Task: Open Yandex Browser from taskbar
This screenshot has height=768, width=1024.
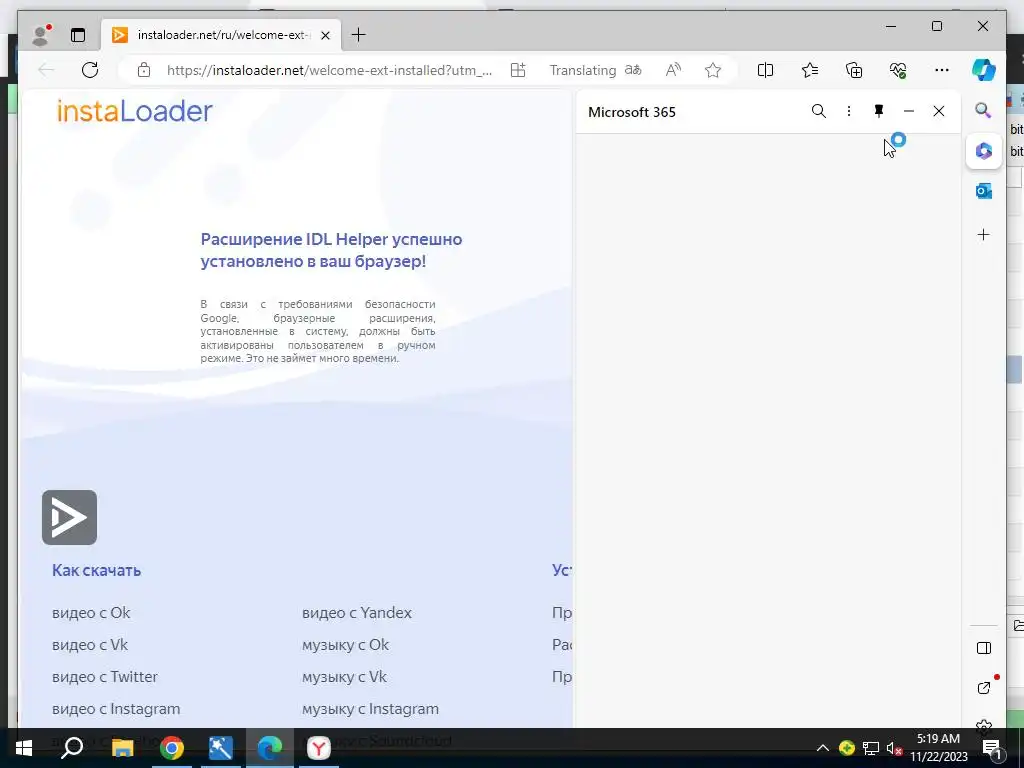Action: pyautogui.click(x=319, y=748)
